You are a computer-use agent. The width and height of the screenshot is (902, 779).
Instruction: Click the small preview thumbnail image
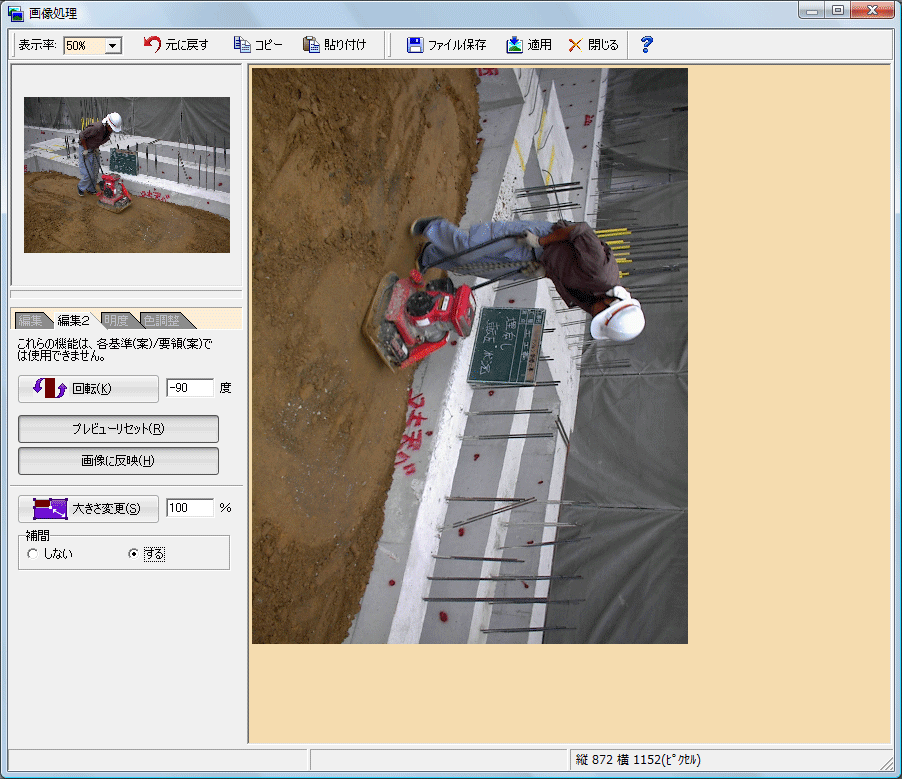(x=127, y=175)
